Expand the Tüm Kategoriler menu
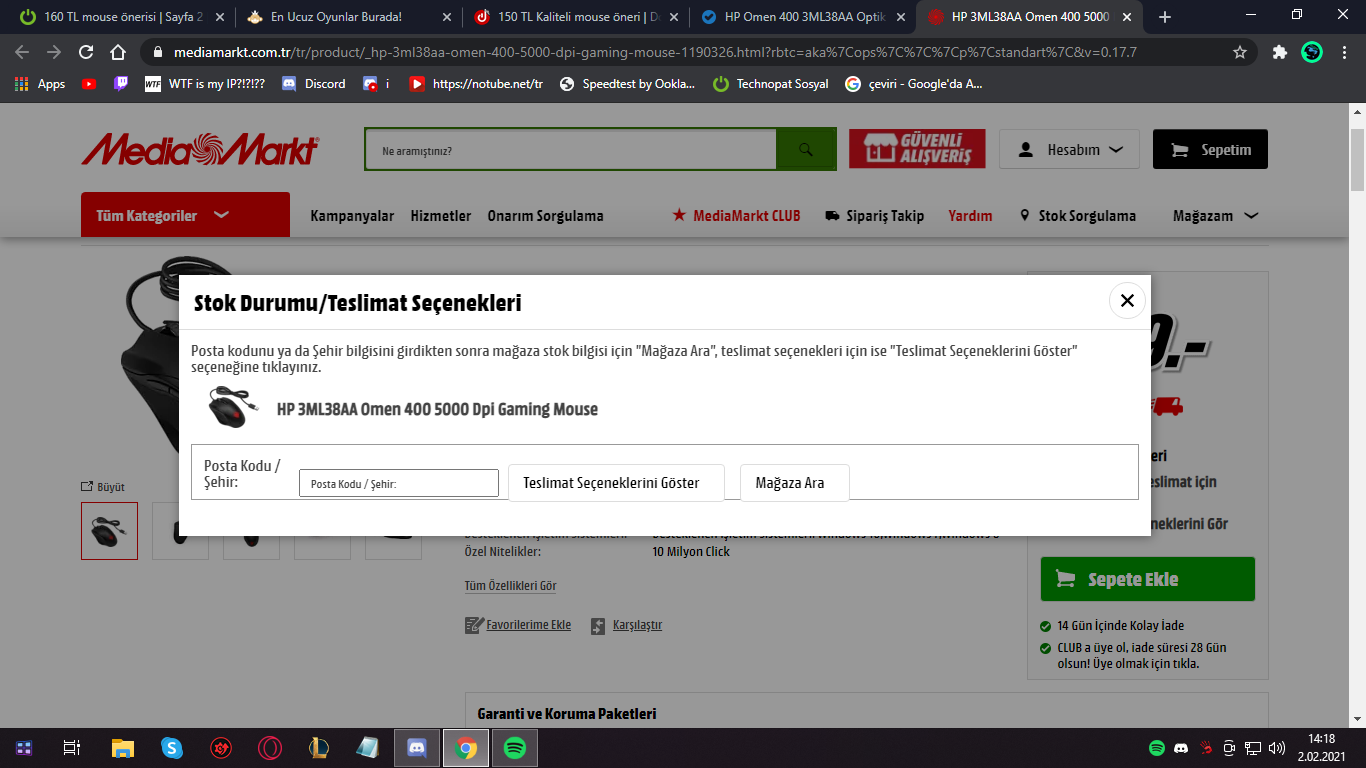Image resolution: width=1366 pixels, height=768 pixels. coord(185,215)
